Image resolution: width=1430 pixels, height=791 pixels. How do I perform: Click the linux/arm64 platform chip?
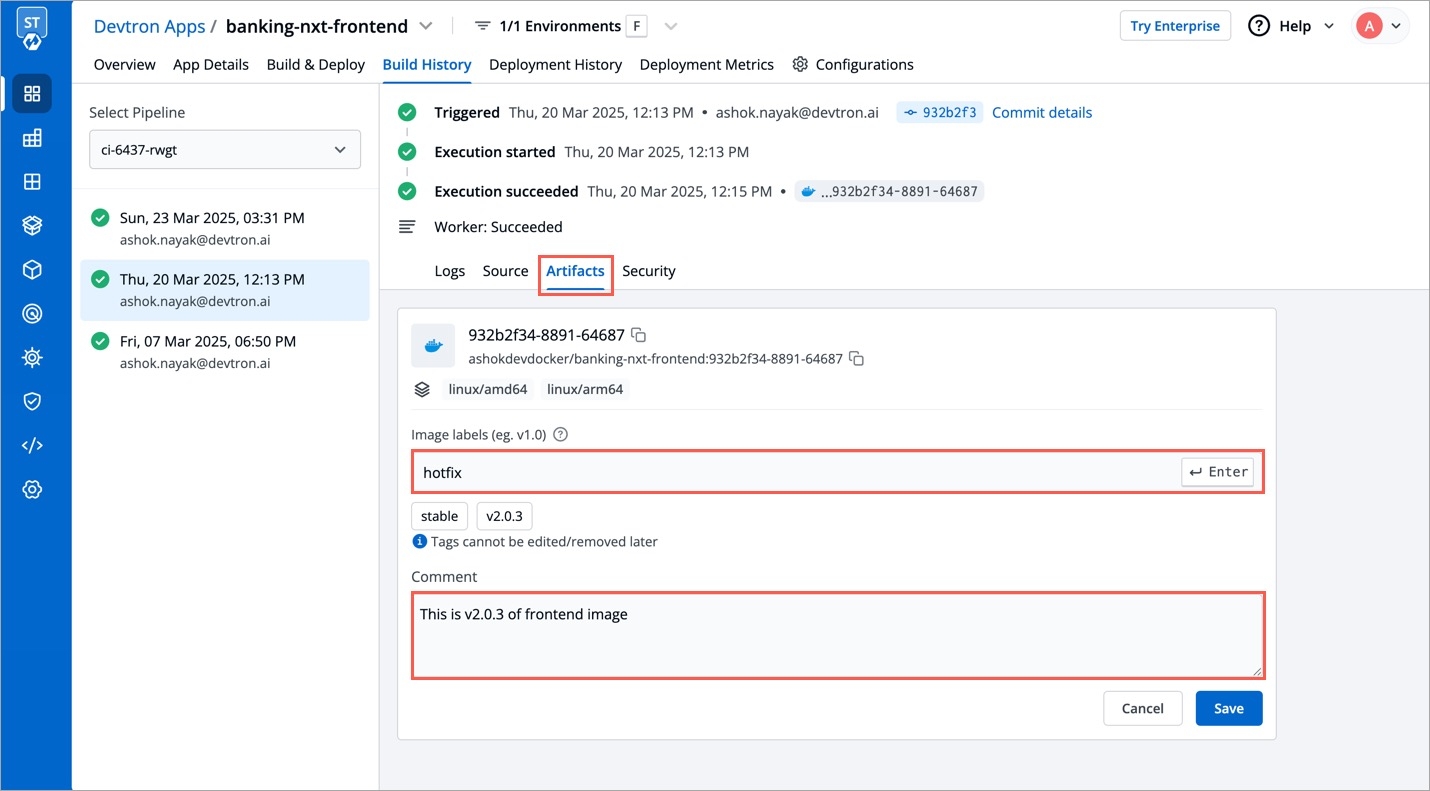(585, 389)
